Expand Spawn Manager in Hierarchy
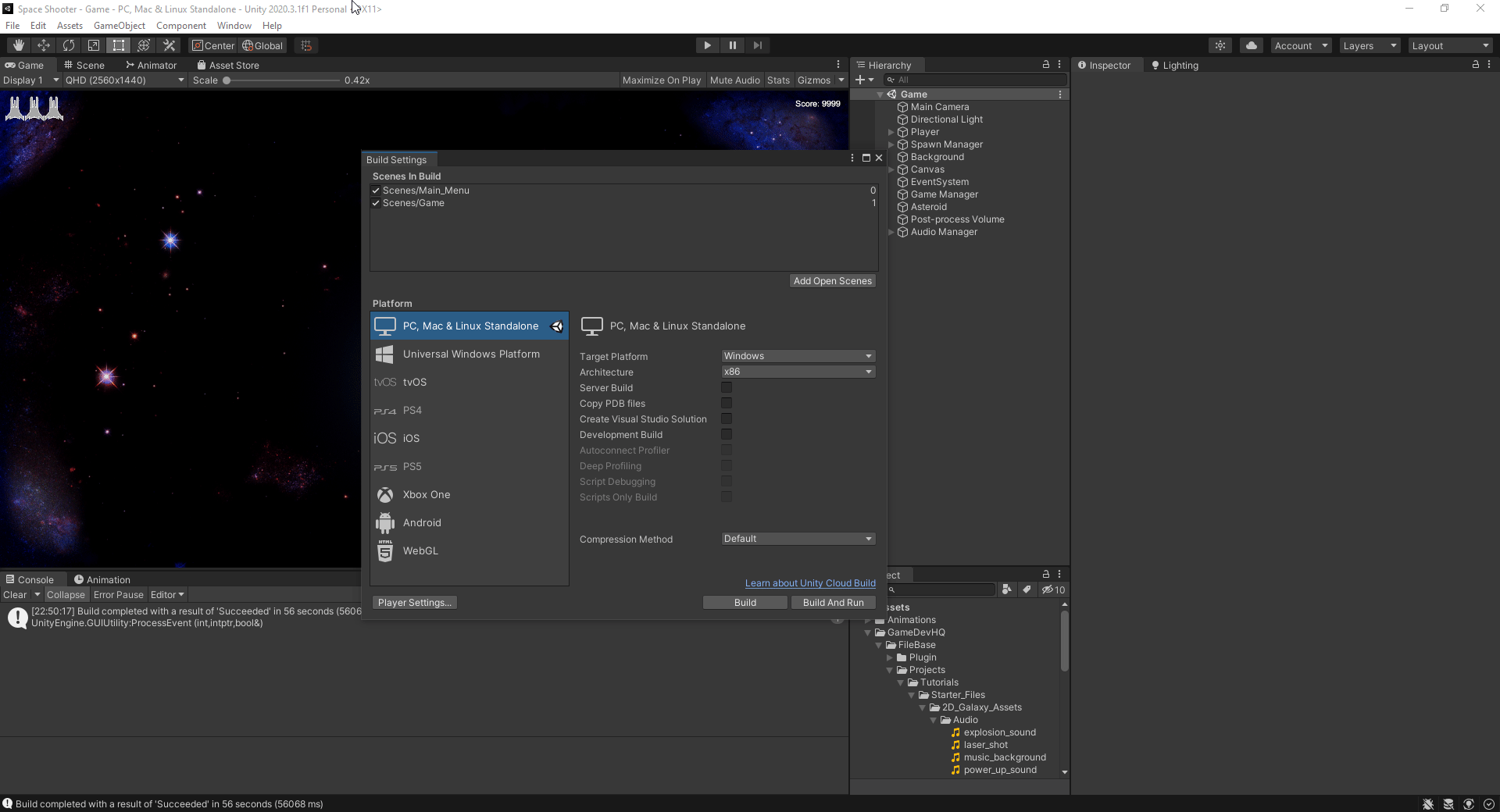1500x812 pixels. 891,144
